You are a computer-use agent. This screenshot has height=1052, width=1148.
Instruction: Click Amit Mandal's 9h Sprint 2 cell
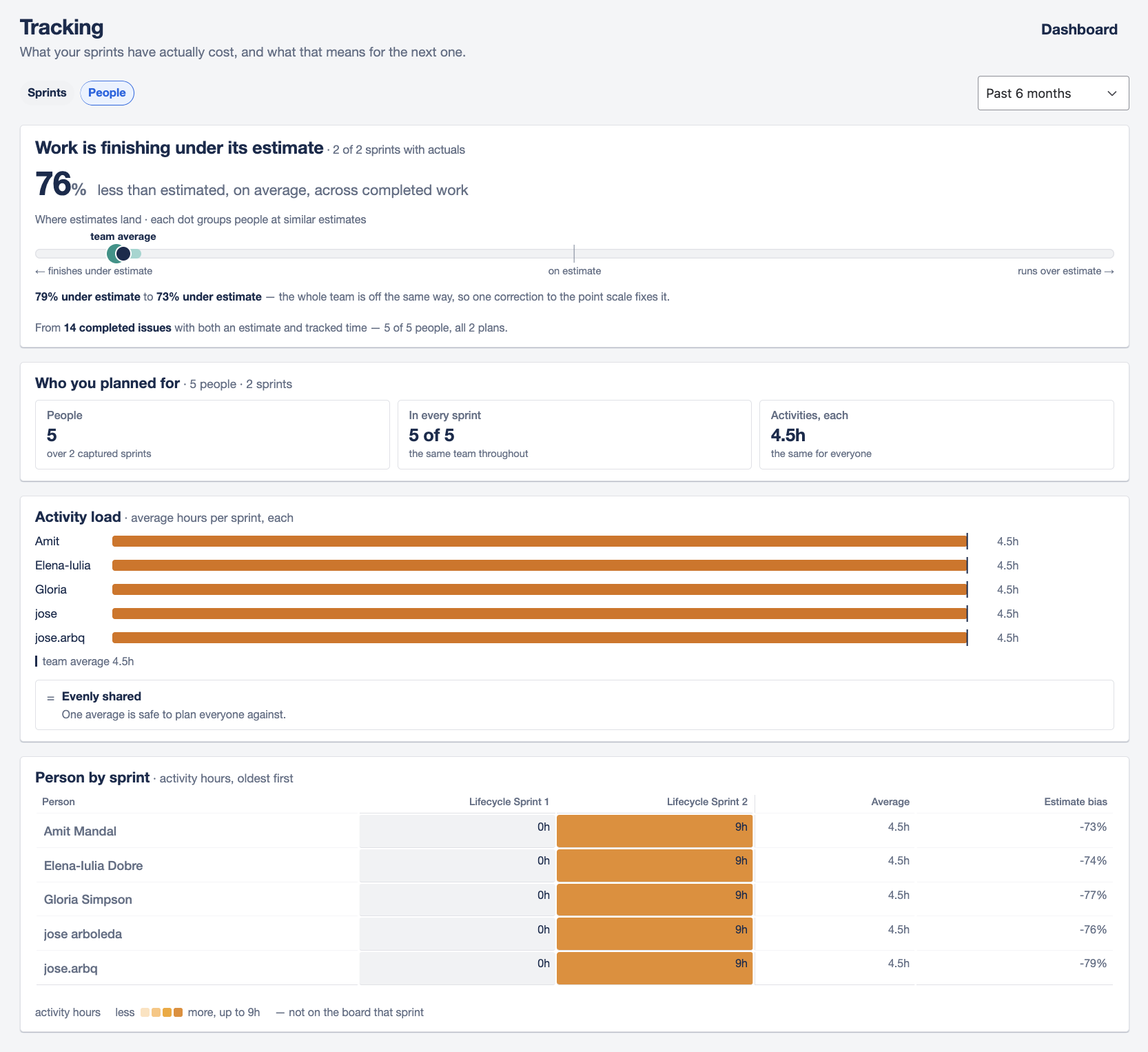(x=655, y=831)
